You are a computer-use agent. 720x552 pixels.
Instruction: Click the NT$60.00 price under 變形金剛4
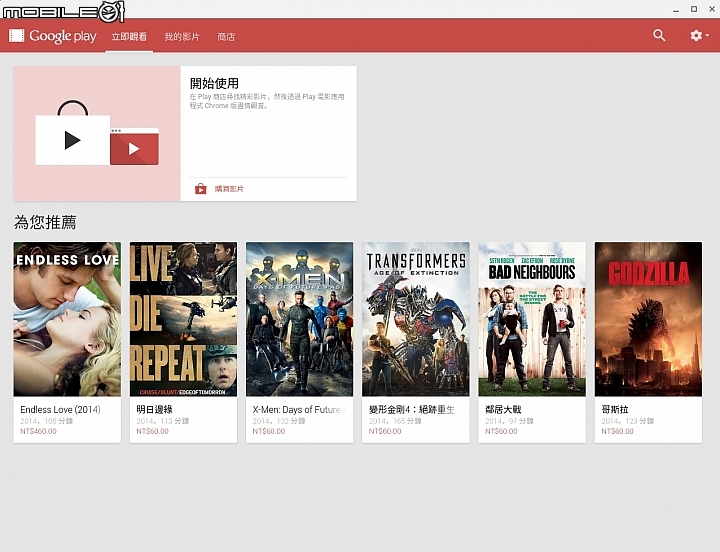click(x=385, y=431)
